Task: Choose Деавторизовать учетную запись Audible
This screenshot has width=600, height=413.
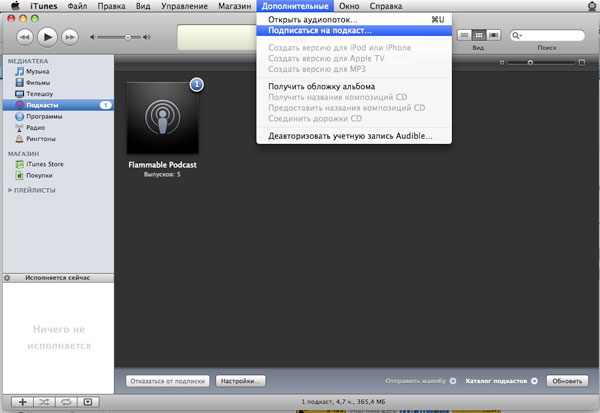Action: pos(354,136)
